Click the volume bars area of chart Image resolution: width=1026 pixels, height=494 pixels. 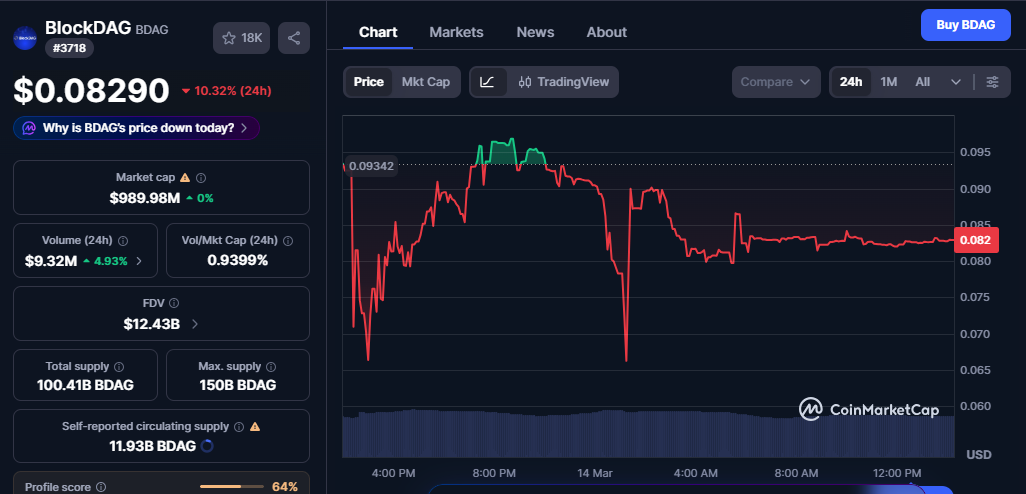648,433
